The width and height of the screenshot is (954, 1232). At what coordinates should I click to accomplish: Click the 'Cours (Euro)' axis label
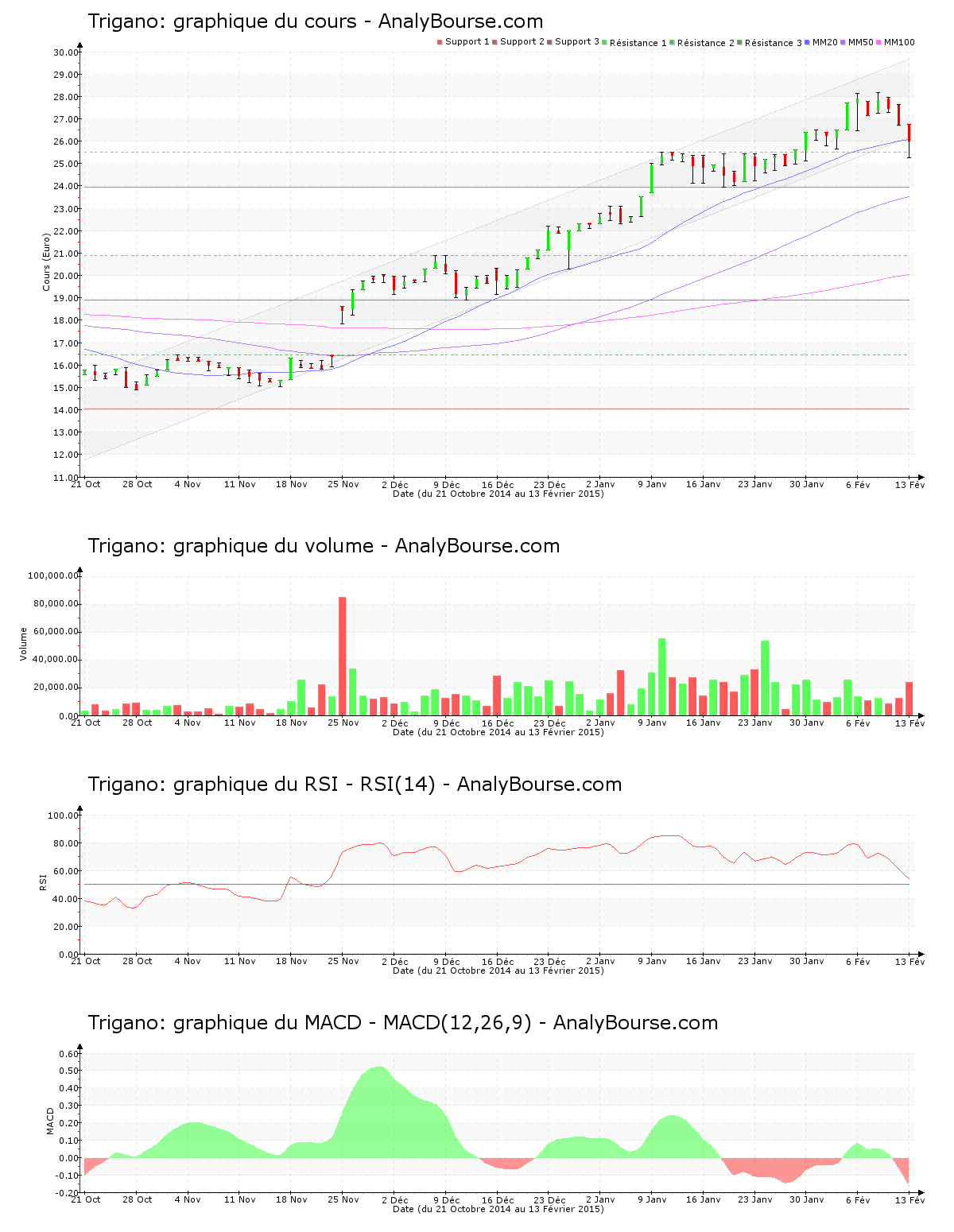[x=47, y=262]
